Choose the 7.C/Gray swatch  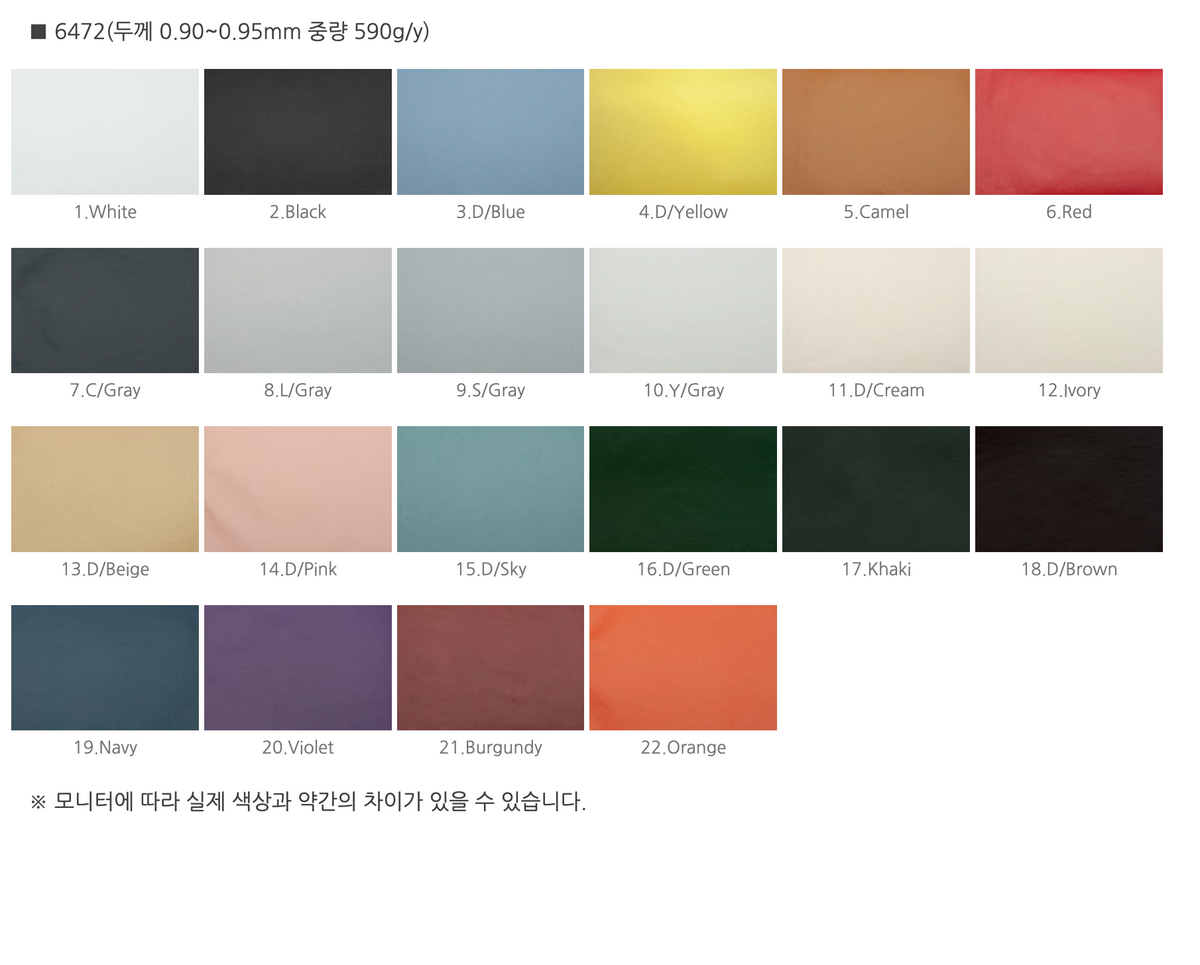point(105,311)
